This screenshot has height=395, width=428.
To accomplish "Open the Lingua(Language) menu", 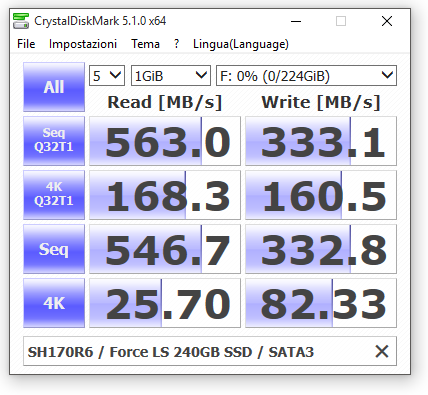I will click(241, 44).
